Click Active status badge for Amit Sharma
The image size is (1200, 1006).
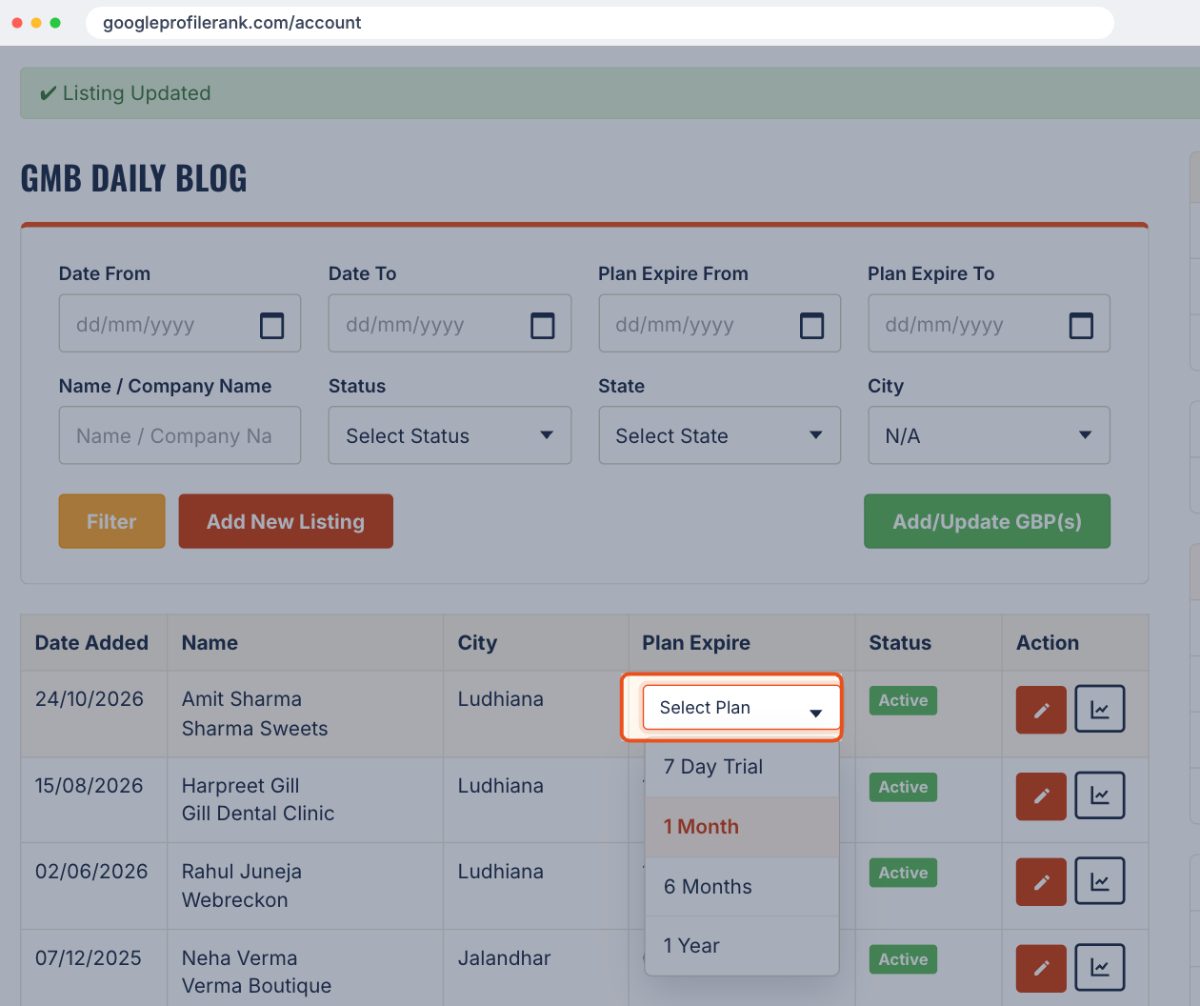tap(903, 700)
